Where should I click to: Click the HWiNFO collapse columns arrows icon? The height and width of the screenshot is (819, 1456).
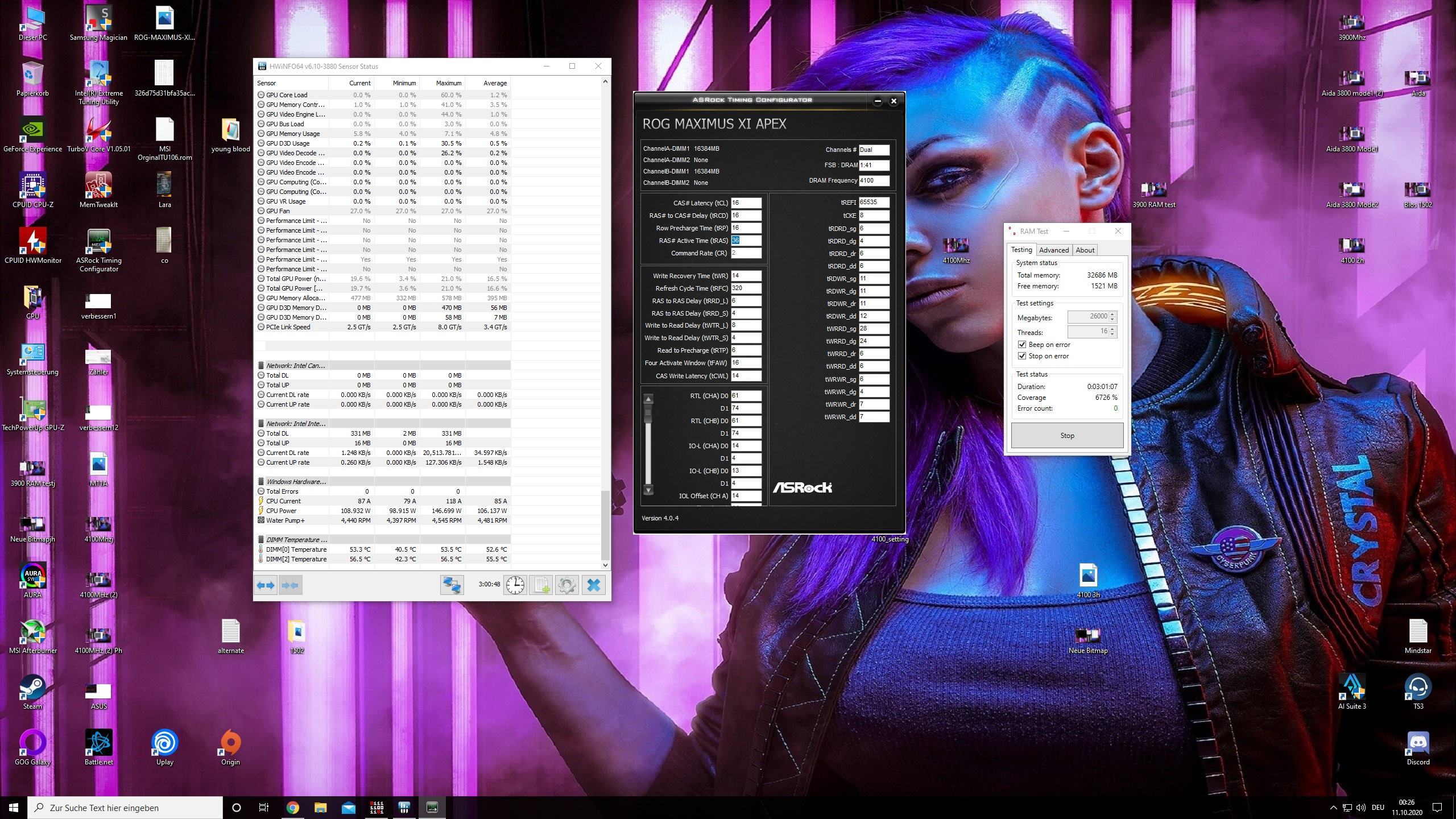click(x=290, y=585)
